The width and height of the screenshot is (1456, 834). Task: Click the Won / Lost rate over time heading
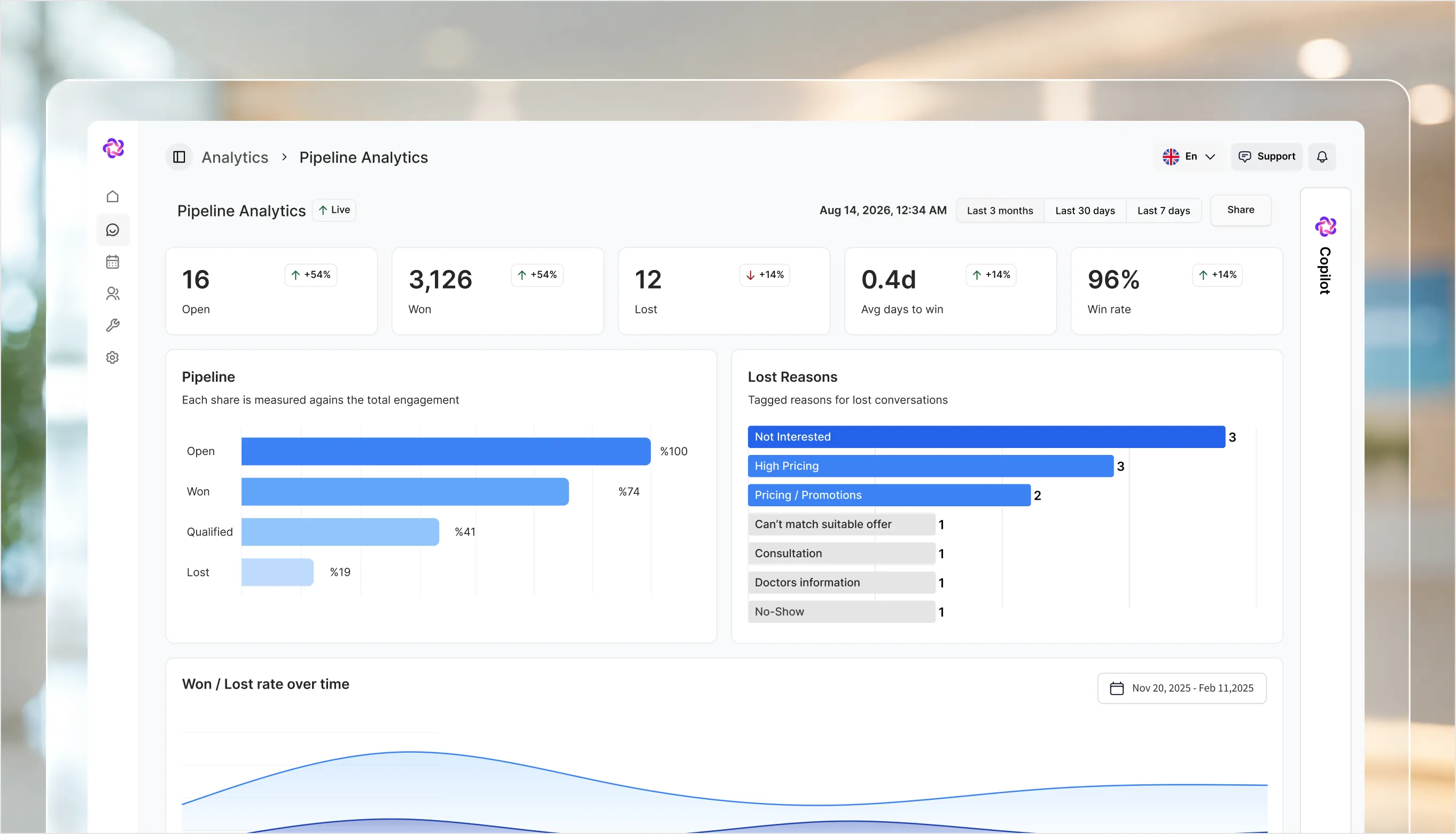[266, 684]
